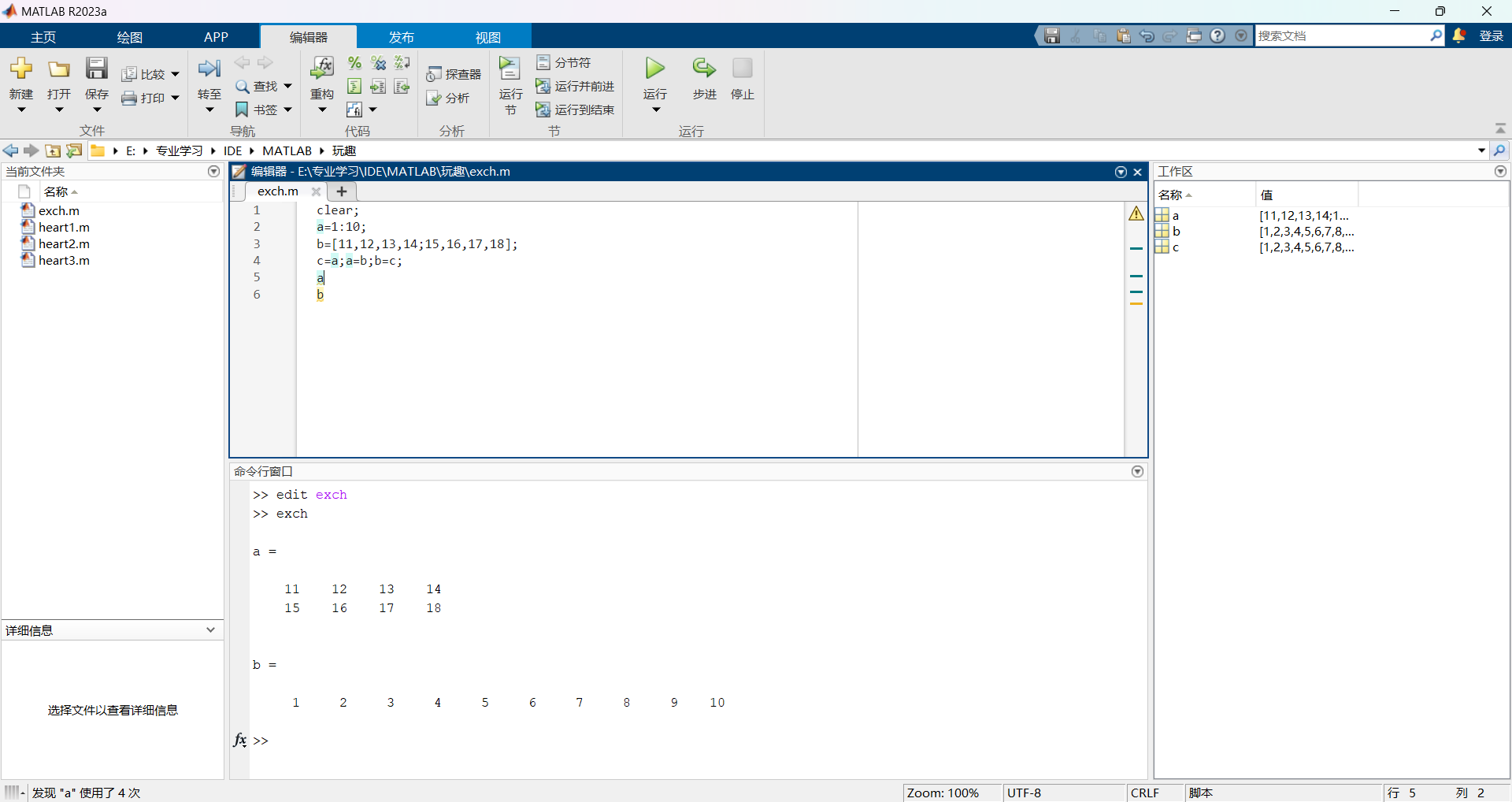Select heart2.m in current folder
1512x802 pixels.
coord(64,243)
